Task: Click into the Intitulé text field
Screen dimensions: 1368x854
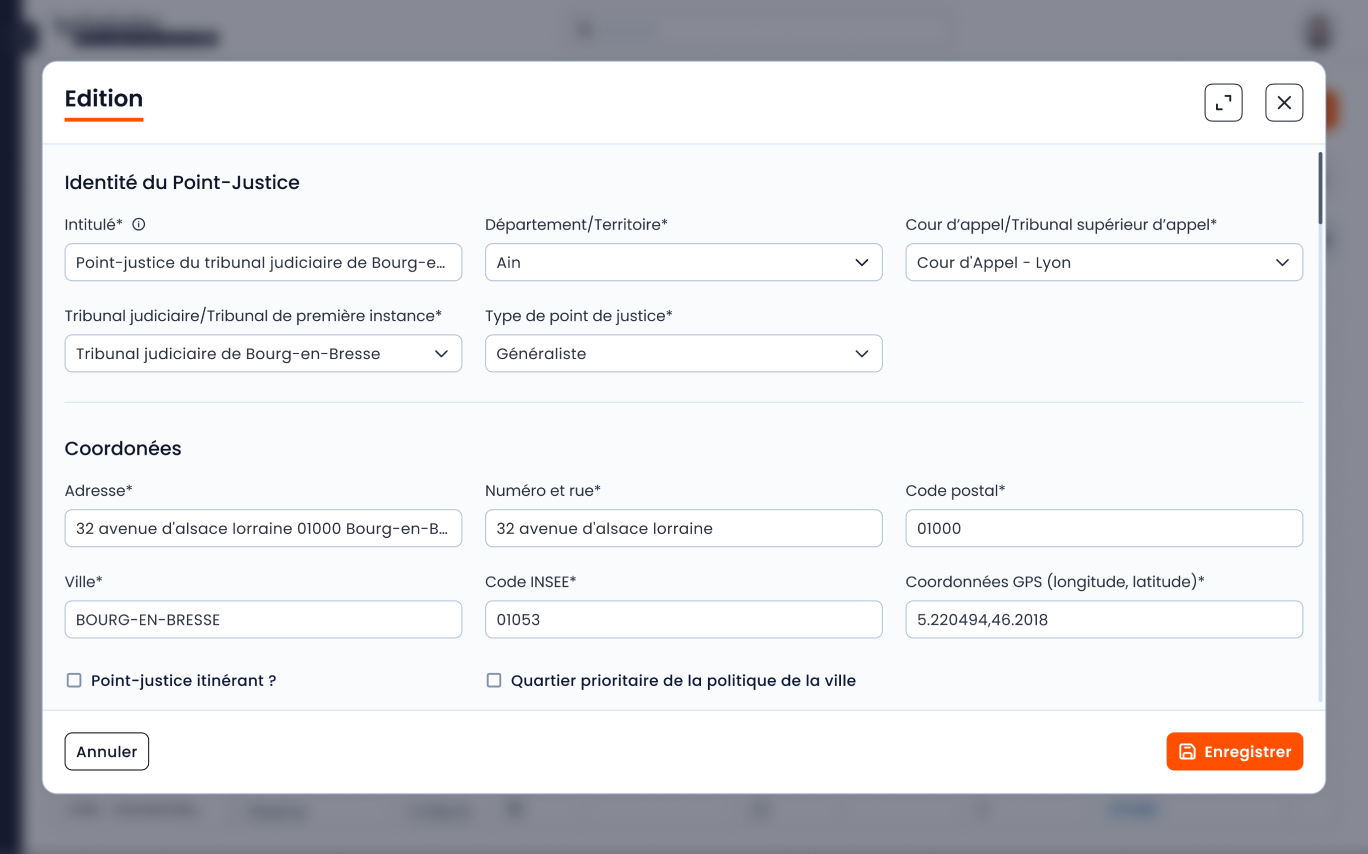Action: tap(262, 263)
